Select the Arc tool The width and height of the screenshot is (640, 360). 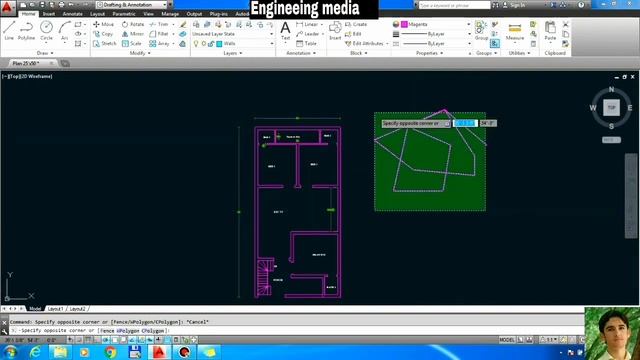64,31
